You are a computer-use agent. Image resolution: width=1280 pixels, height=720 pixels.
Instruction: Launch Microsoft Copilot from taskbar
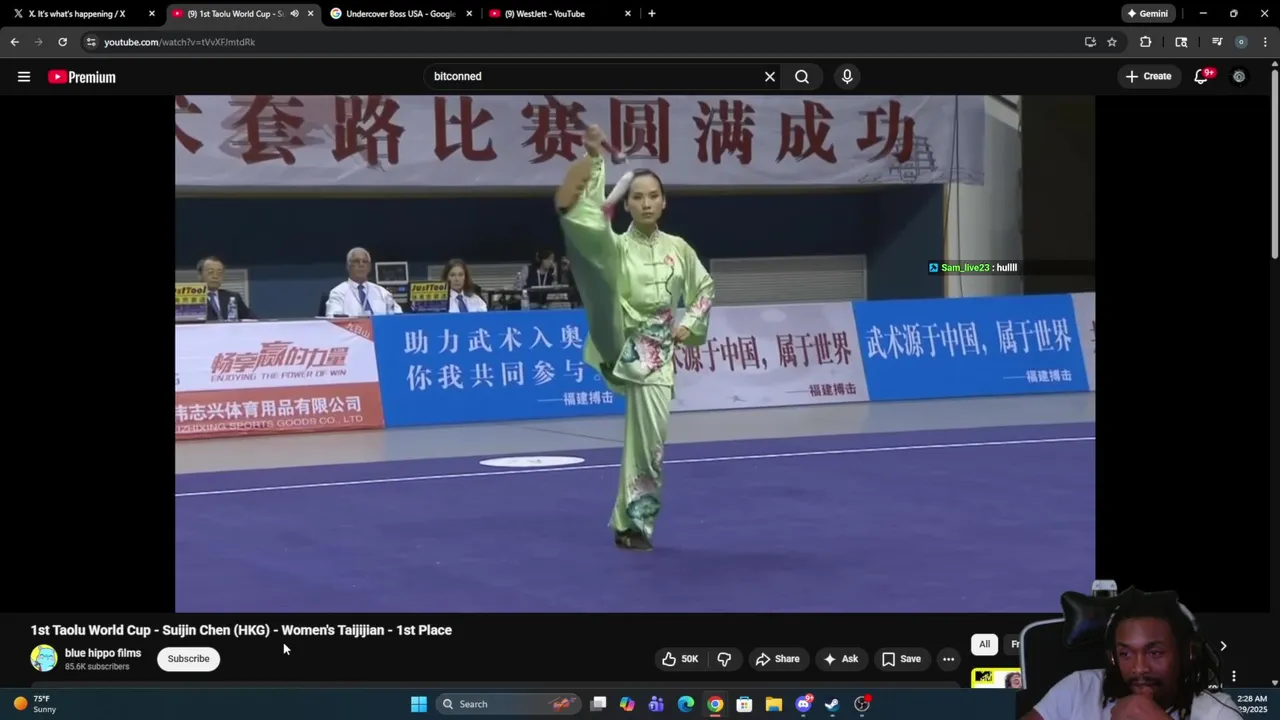(x=627, y=704)
